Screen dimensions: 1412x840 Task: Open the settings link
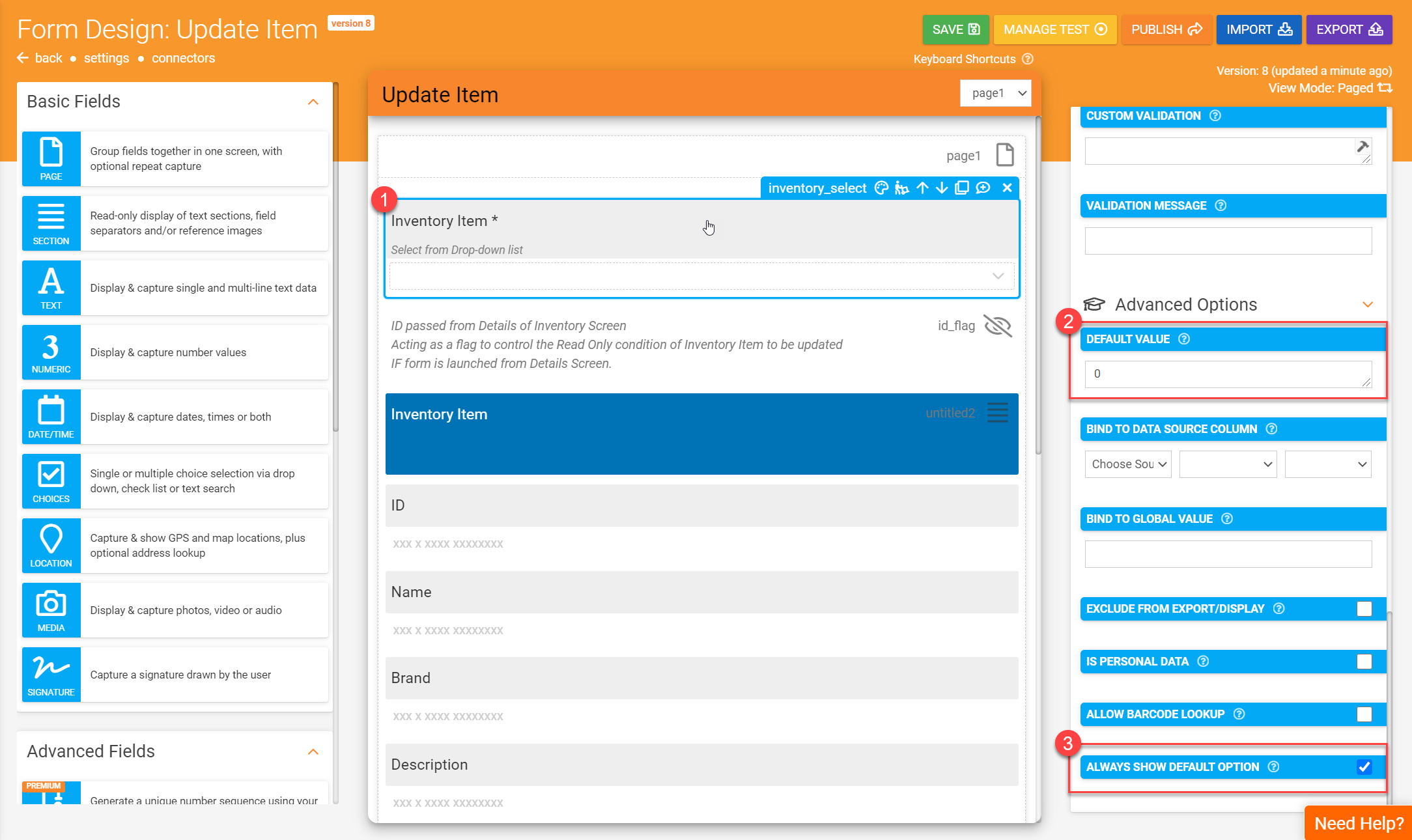coord(106,58)
